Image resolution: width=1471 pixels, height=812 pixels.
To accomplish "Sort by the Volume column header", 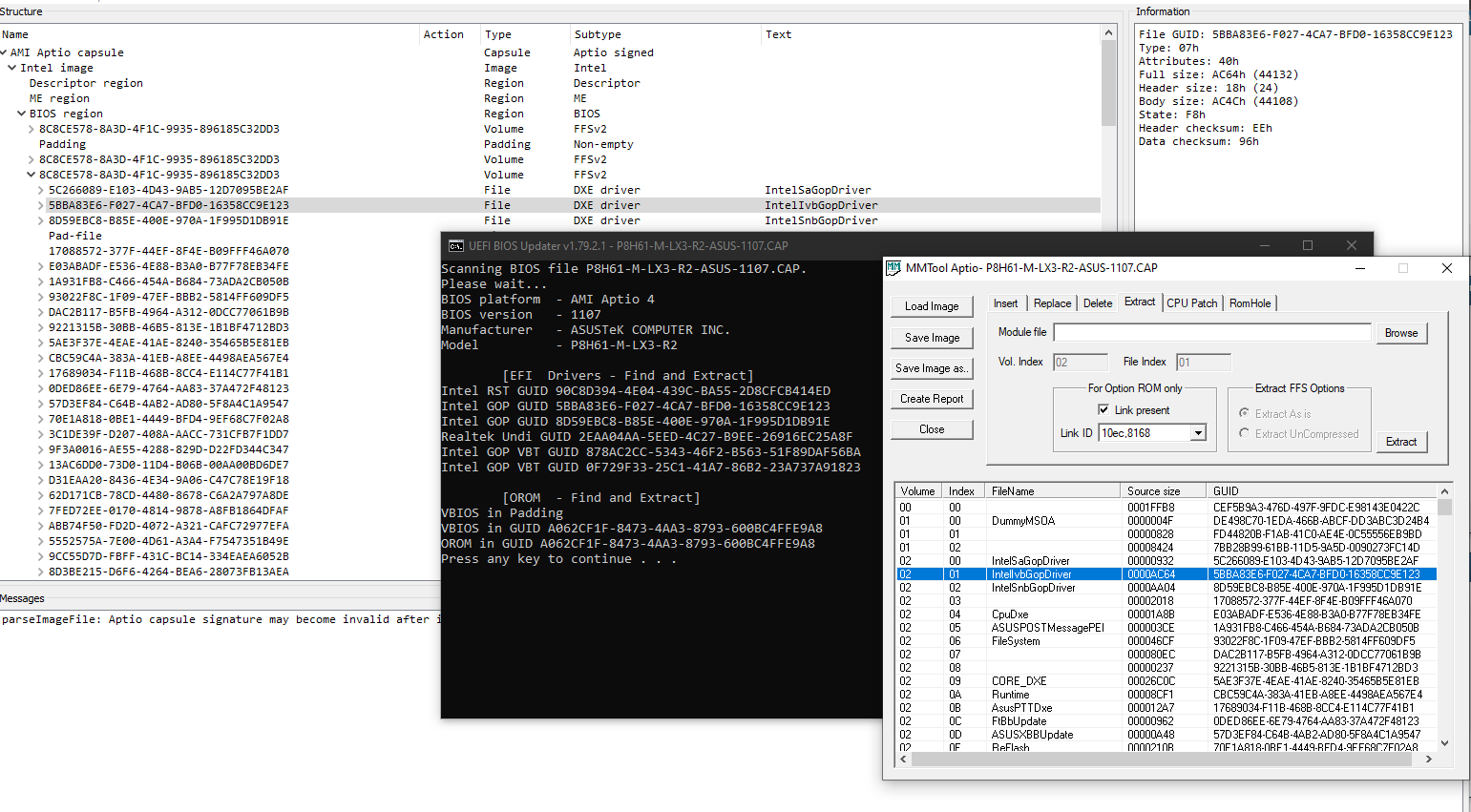I will pyautogui.click(x=918, y=491).
